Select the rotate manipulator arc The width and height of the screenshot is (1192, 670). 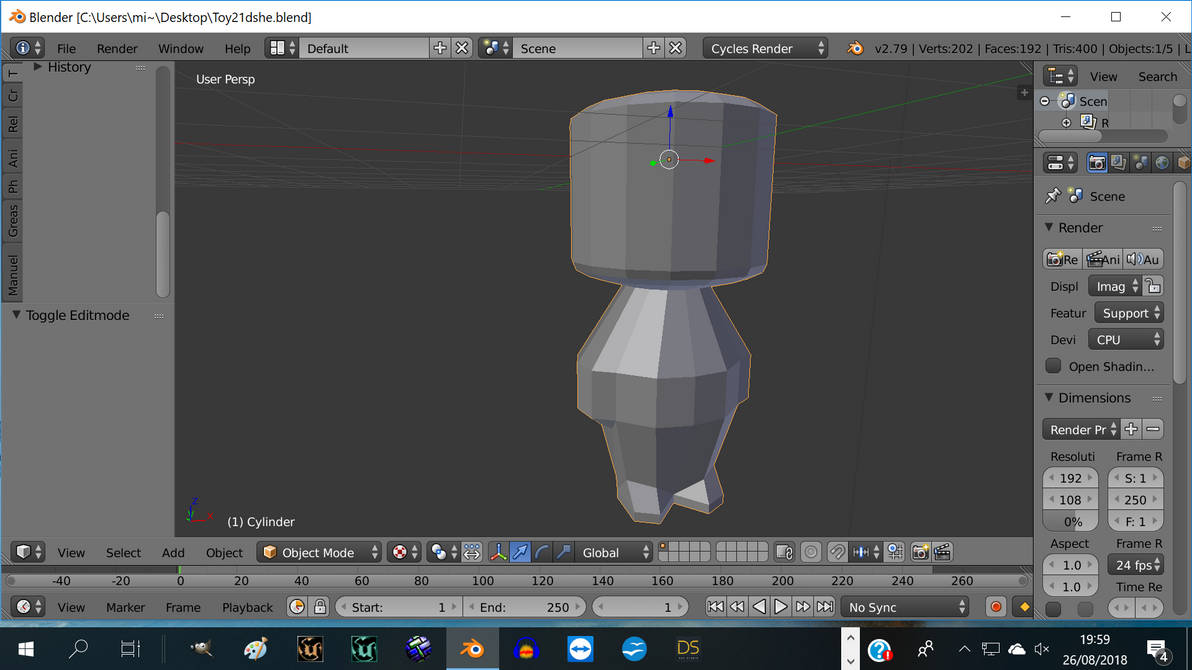541,552
